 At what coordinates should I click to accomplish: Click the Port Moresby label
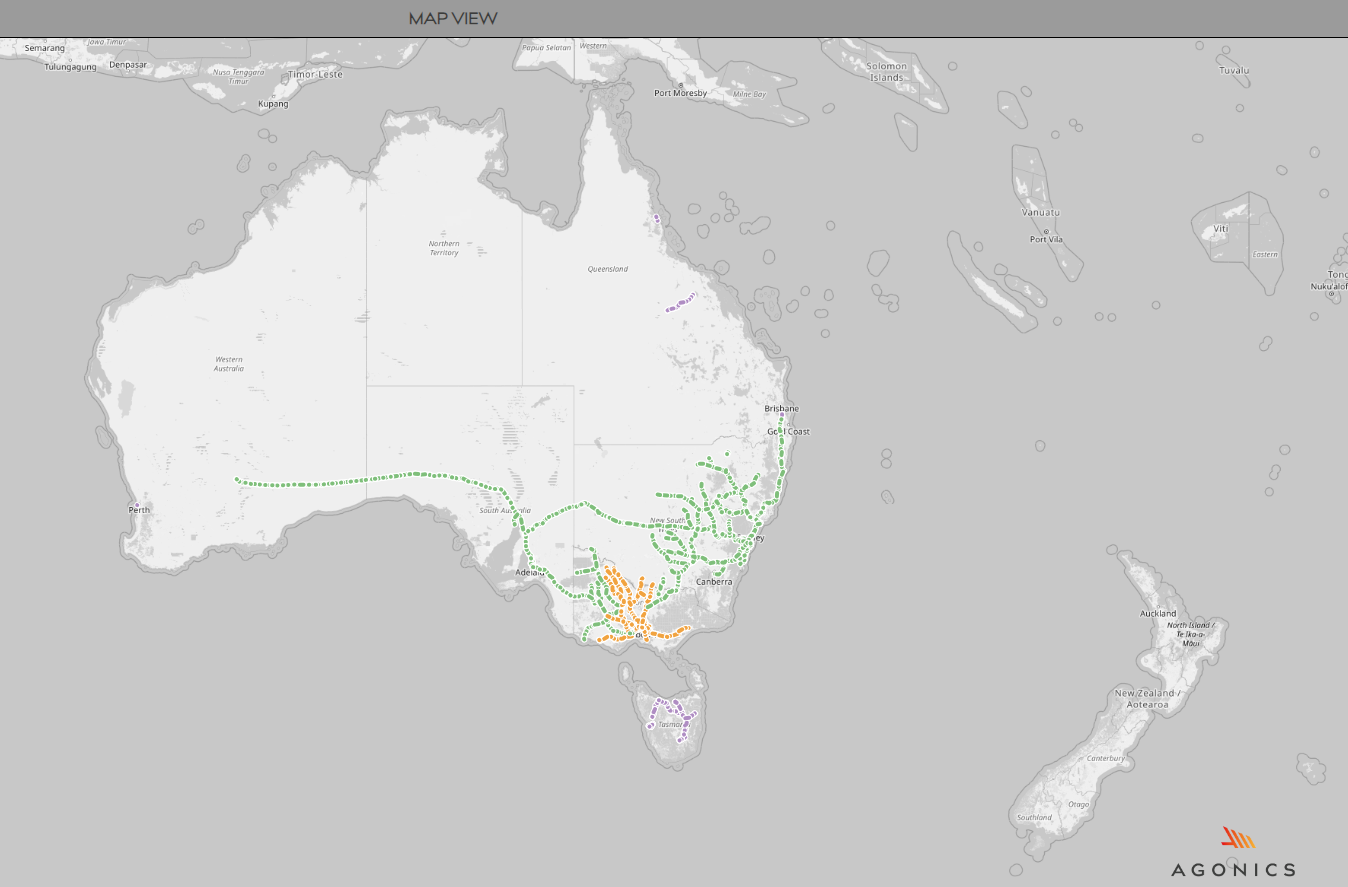click(x=681, y=93)
